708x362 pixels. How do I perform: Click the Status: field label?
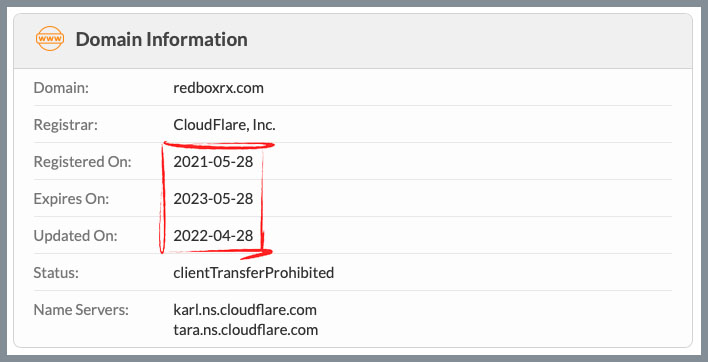pyautogui.click(x=56, y=273)
